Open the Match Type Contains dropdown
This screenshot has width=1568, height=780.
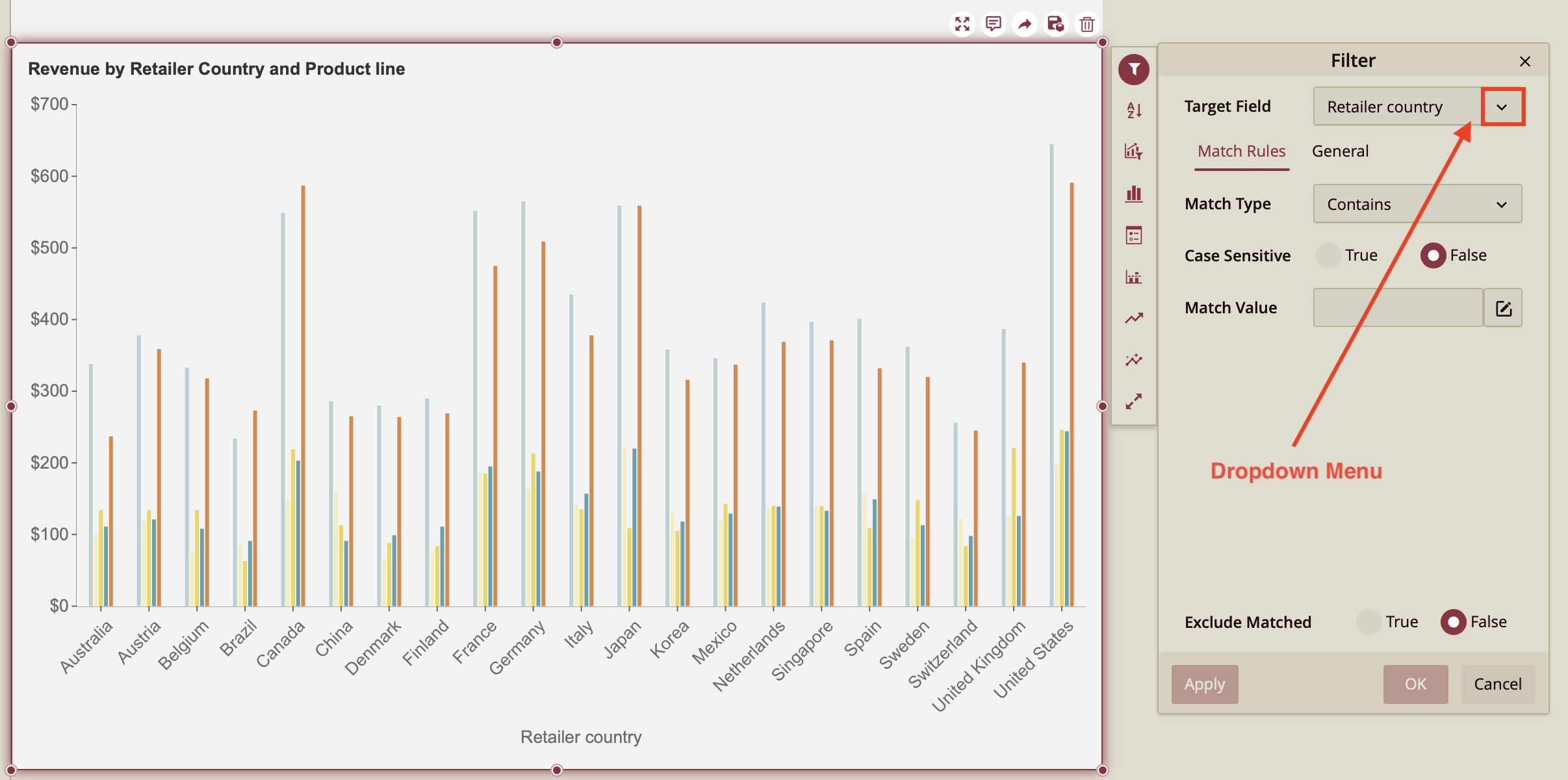click(x=1417, y=204)
